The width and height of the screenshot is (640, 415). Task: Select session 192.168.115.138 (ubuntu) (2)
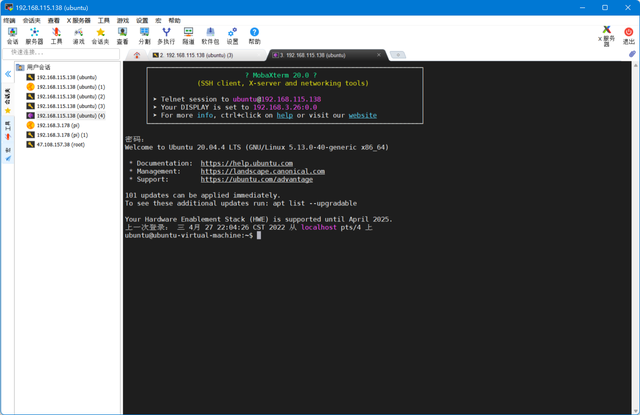point(66,96)
